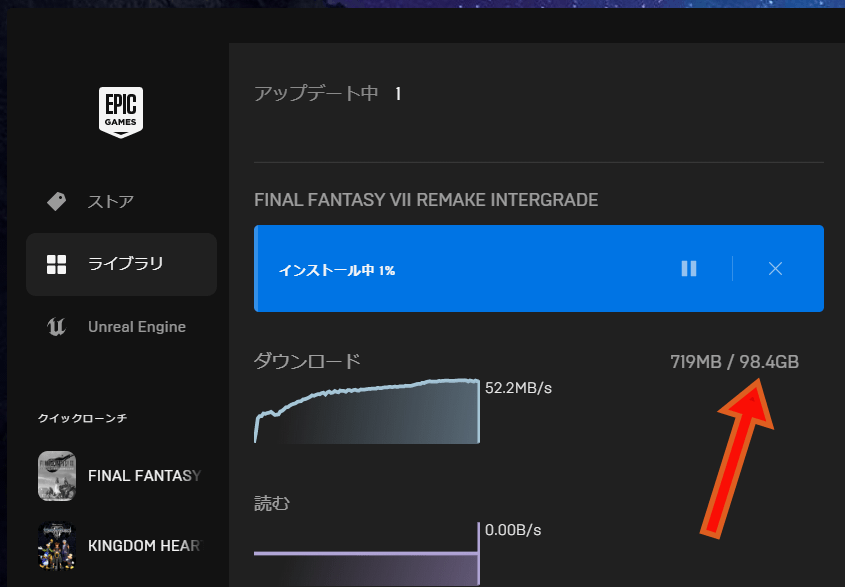Select the FINAL FANTASY quick launch label
This screenshot has width=845, height=587.
click(144, 476)
